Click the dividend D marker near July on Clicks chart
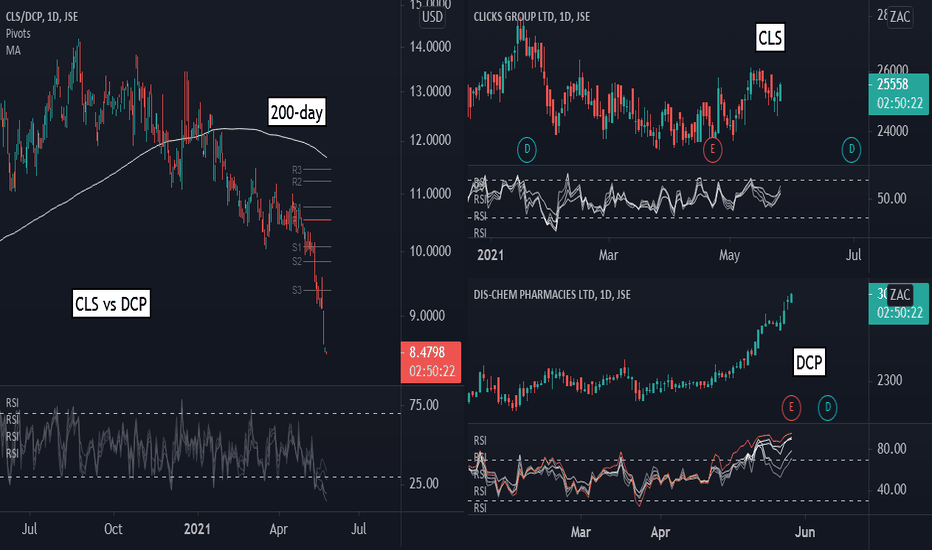Viewport: 932px width, 550px height. 851,149
